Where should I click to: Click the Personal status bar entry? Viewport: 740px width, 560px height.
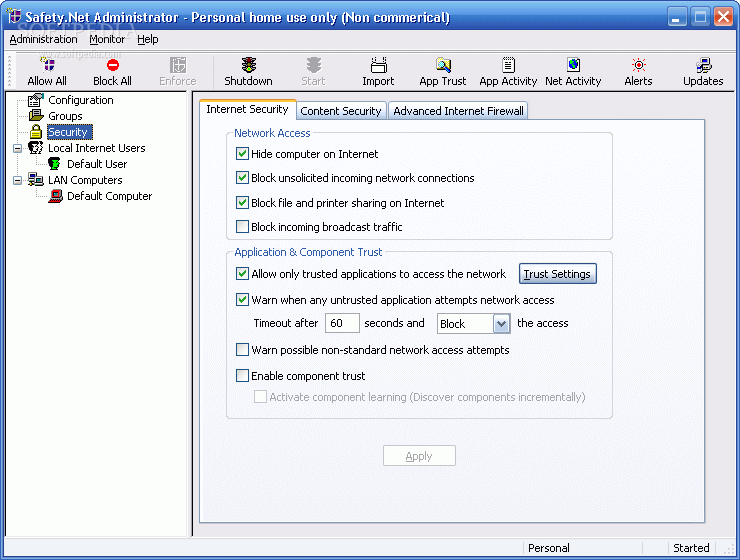(549, 548)
